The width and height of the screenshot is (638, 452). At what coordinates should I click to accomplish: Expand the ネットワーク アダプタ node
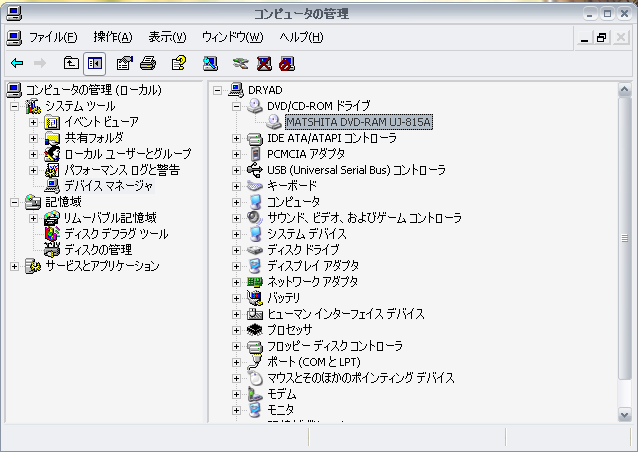pyautogui.click(x=237, y=282)
